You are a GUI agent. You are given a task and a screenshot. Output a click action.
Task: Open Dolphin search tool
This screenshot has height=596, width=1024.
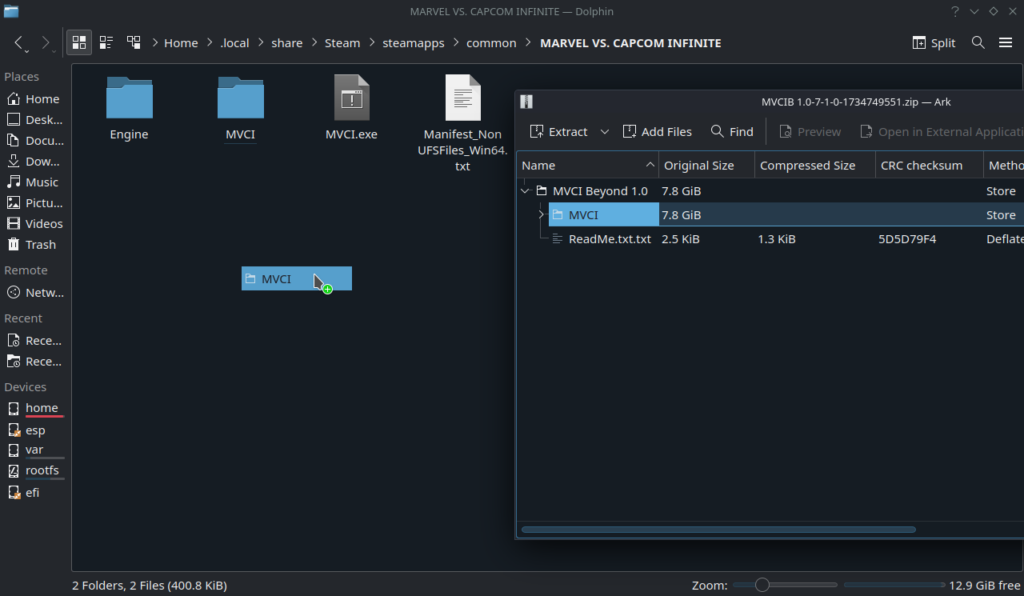[x=978, y=43]
